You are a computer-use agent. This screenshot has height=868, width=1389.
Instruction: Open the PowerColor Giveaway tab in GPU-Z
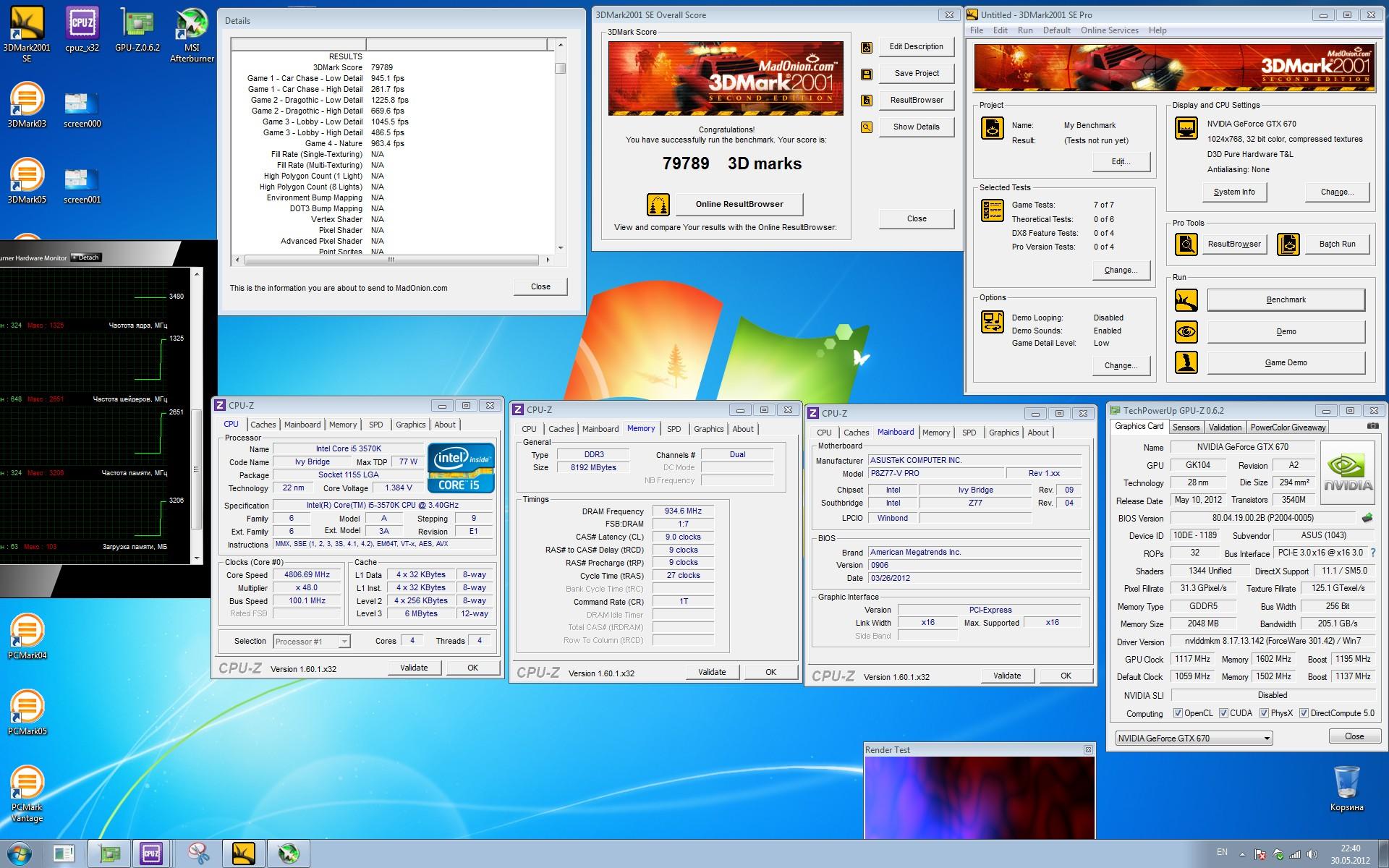[x=1288, y=427]
